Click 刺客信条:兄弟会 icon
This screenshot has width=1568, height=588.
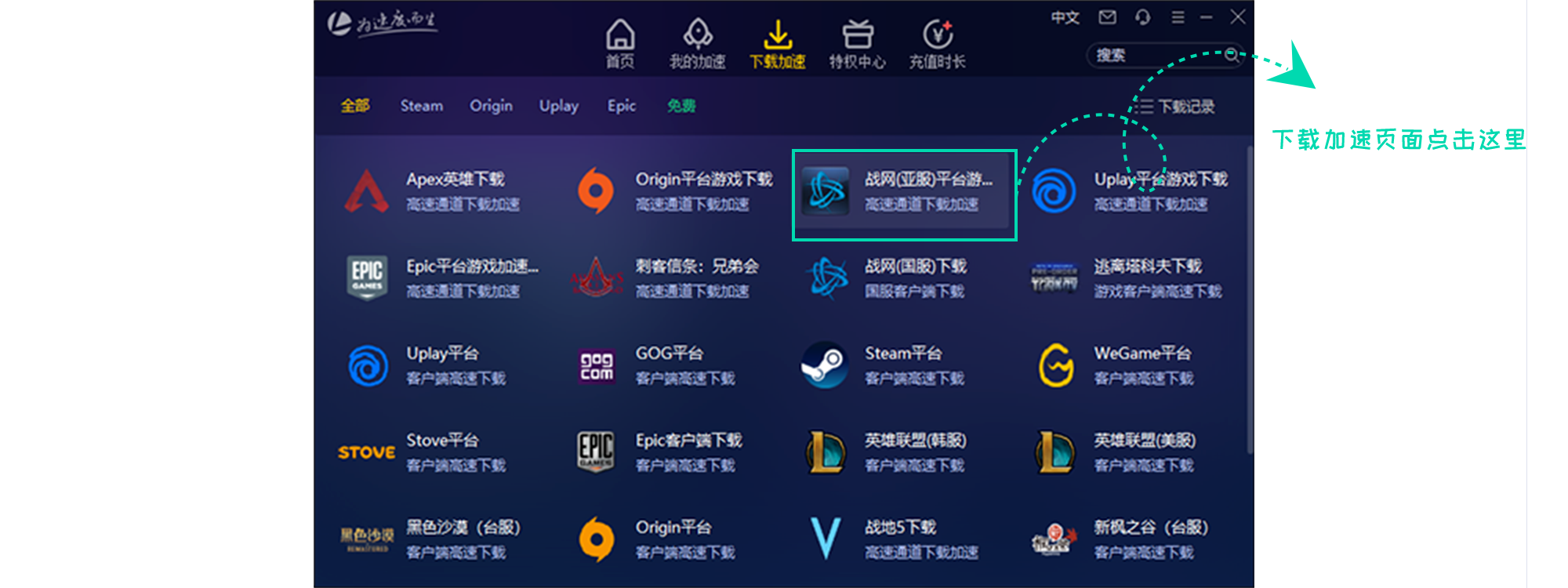tap(596, 278)
